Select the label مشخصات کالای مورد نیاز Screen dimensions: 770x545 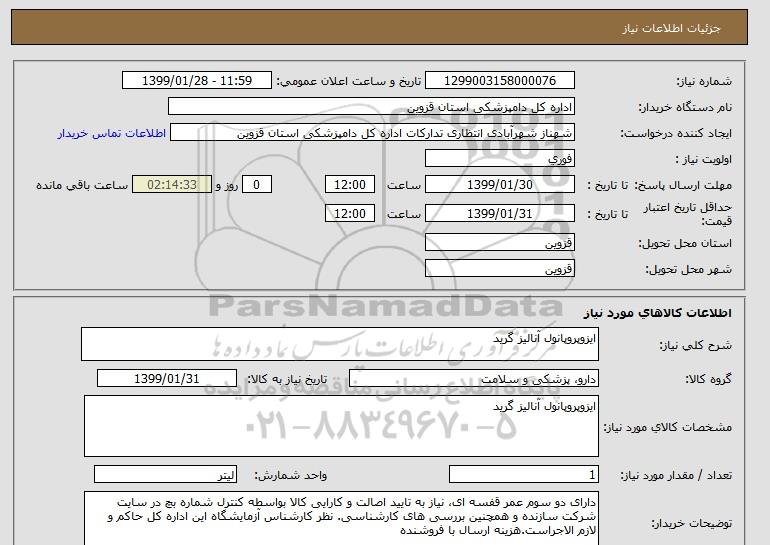click(668, 427)
